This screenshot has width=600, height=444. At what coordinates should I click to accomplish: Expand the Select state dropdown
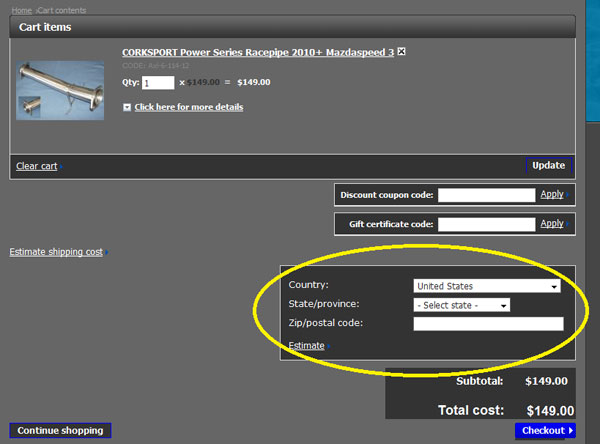[461, 305]
